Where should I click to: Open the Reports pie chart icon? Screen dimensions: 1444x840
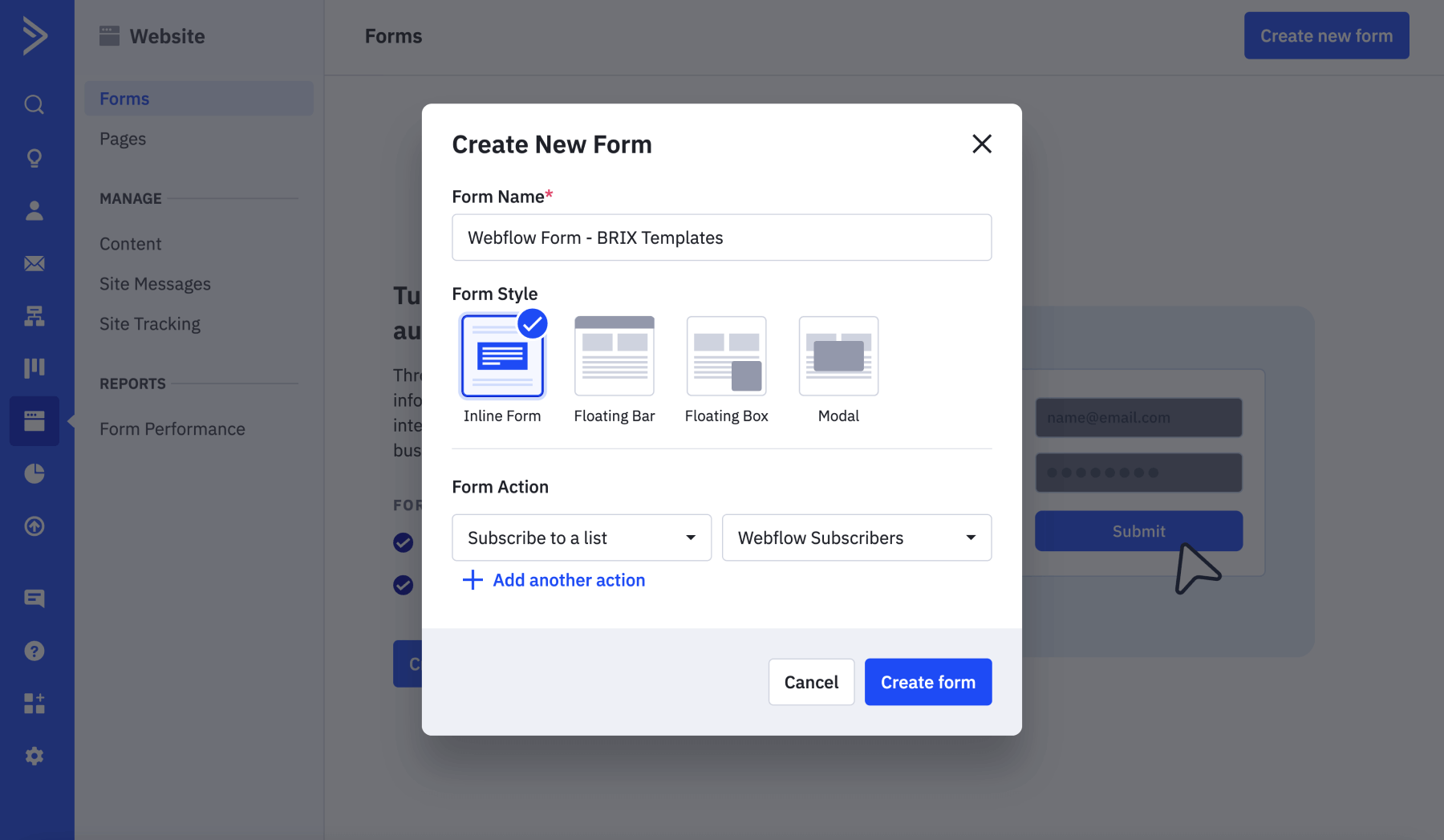coord(34,473)
